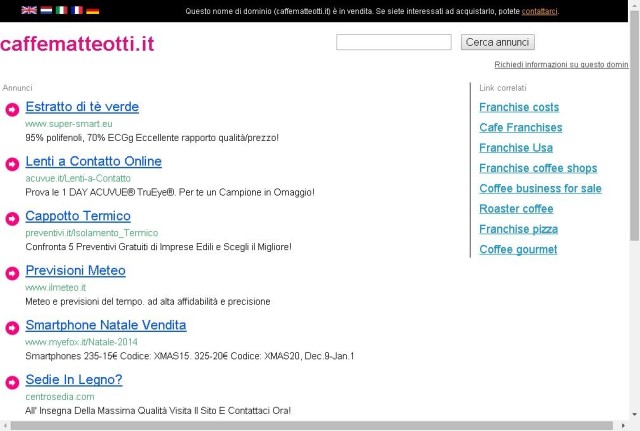The image size is (640, 431).
Task: Visit www.ilmeteo.it ad URL
Action: click(56, 288)
